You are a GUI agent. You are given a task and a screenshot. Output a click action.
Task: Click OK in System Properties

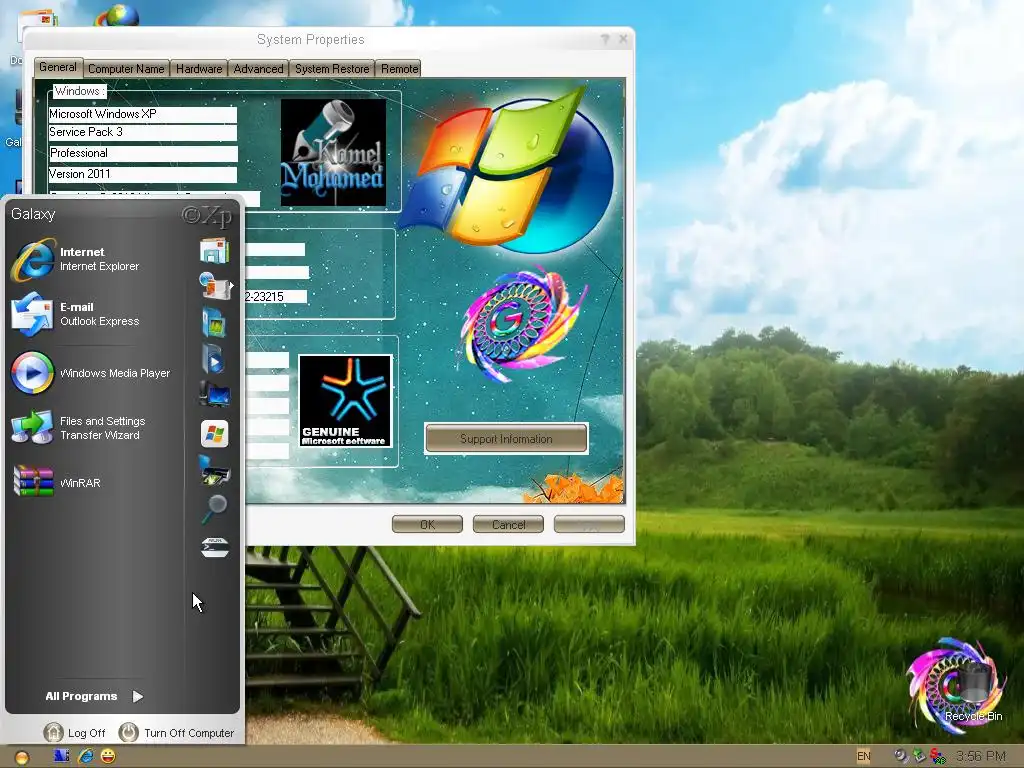(x=427, y=524)
